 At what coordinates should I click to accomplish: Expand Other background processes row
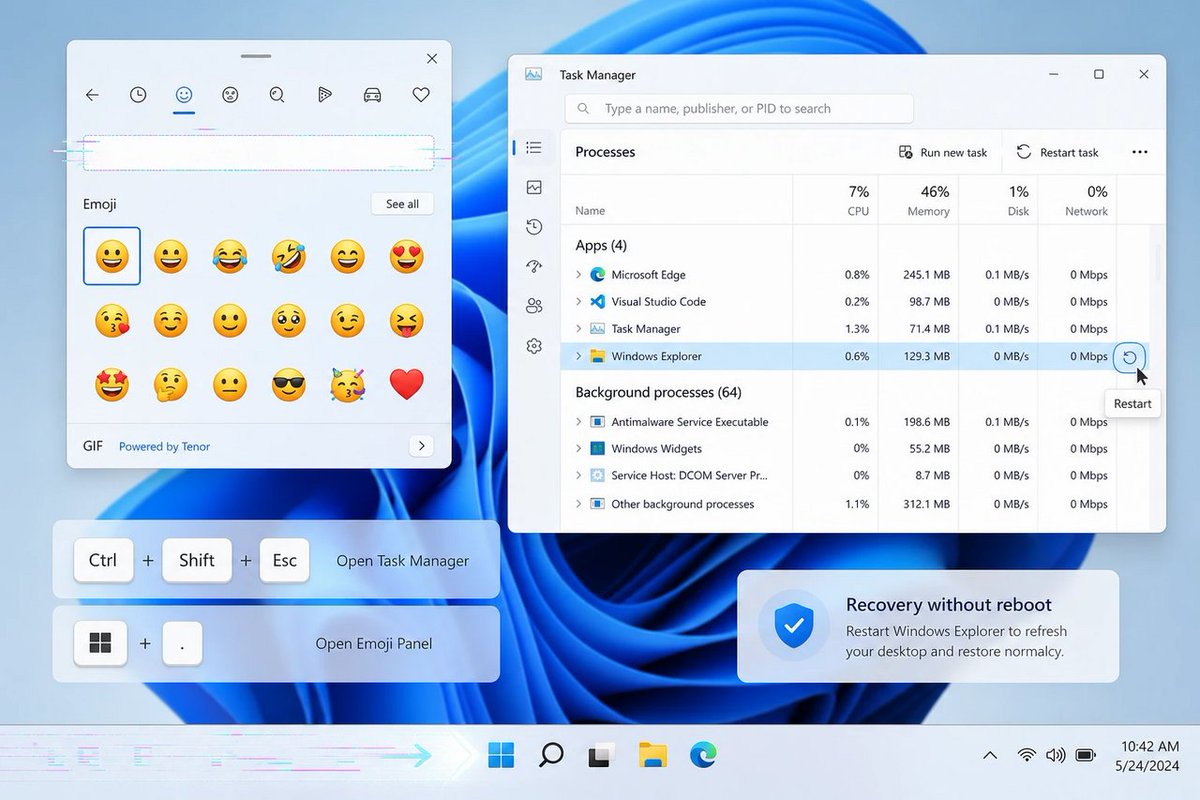pyautogui.click(x=578, y=504)
